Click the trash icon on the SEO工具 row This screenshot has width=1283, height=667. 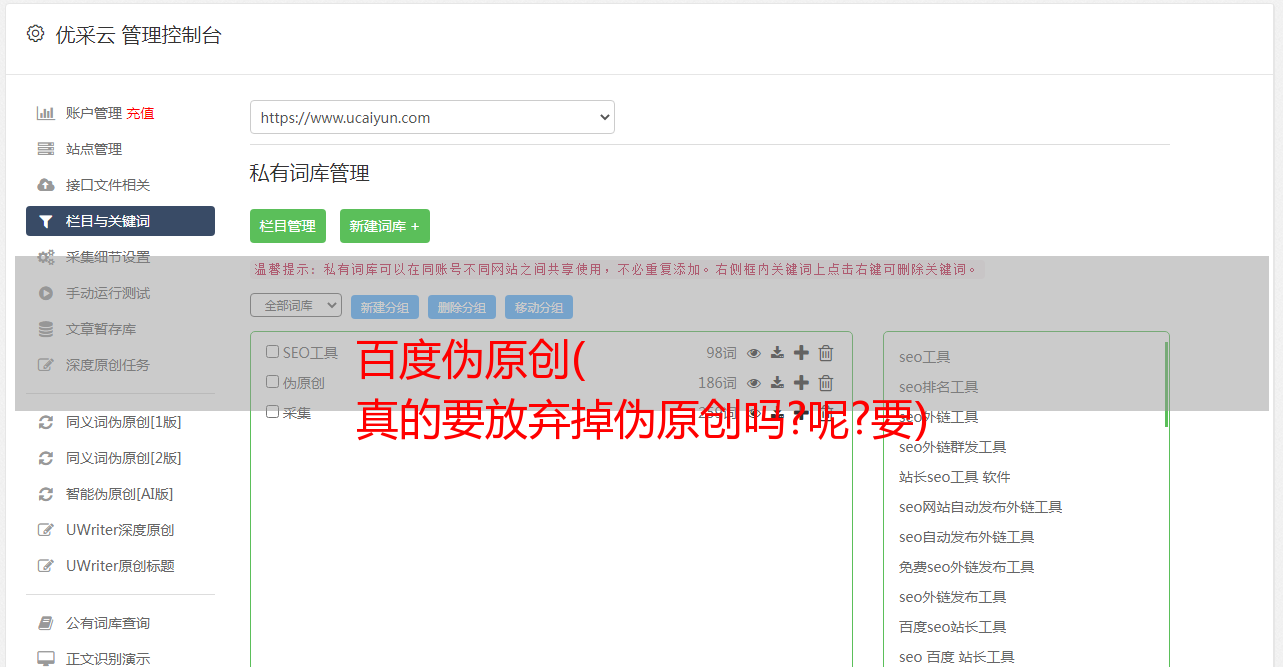(x=826, y=353)
